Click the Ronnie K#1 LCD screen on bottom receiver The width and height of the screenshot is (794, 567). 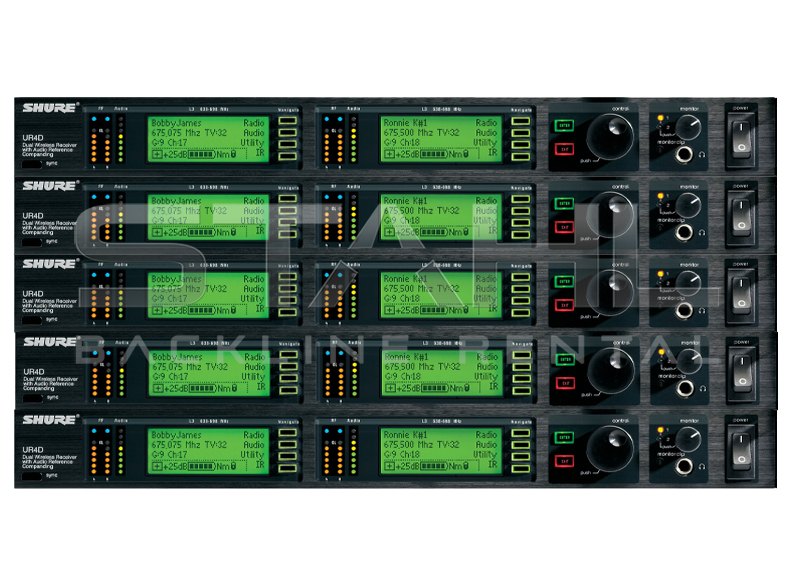click(441, 451)
